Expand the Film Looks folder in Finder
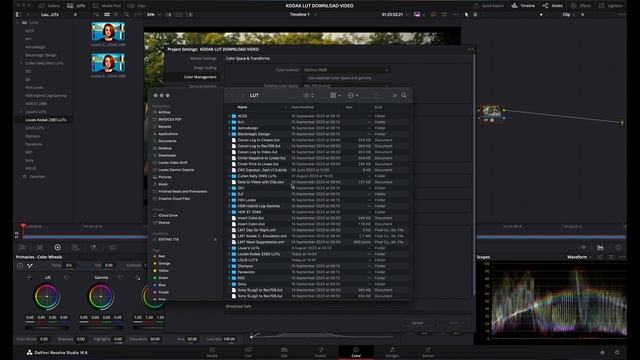The image size is (640, 360). (229, 200)
